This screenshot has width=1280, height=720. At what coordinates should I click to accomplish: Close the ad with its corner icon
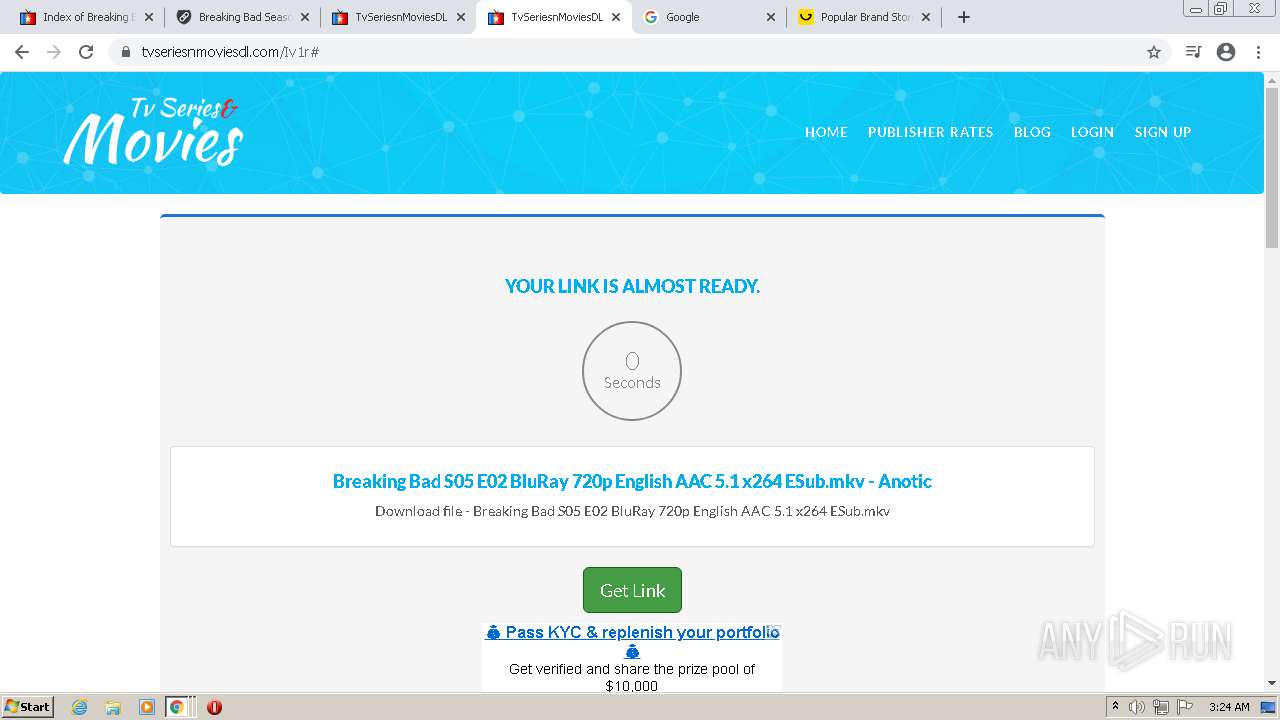click(x=773, y=632)
